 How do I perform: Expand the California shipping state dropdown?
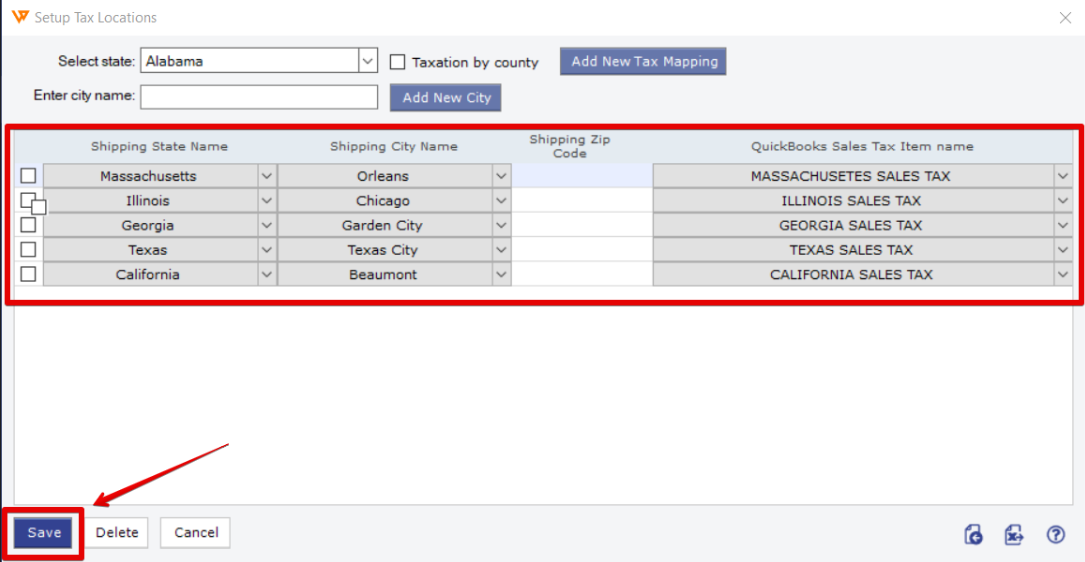(x=267, y=274)
